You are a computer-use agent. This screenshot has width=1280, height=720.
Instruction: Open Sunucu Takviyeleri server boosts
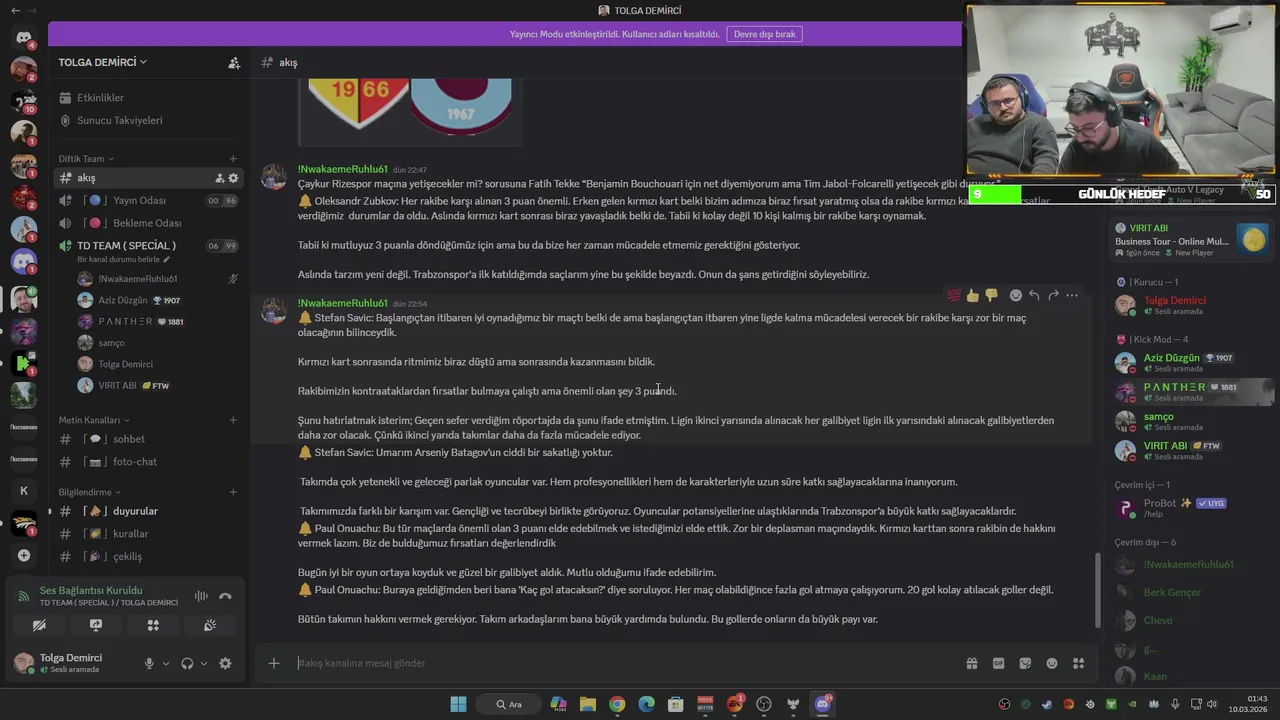148,120
